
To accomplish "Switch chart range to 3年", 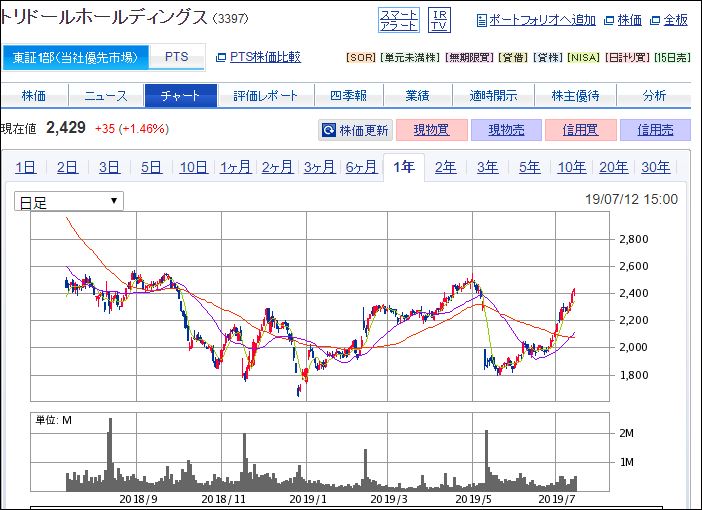I will click(x=488, y=167).
